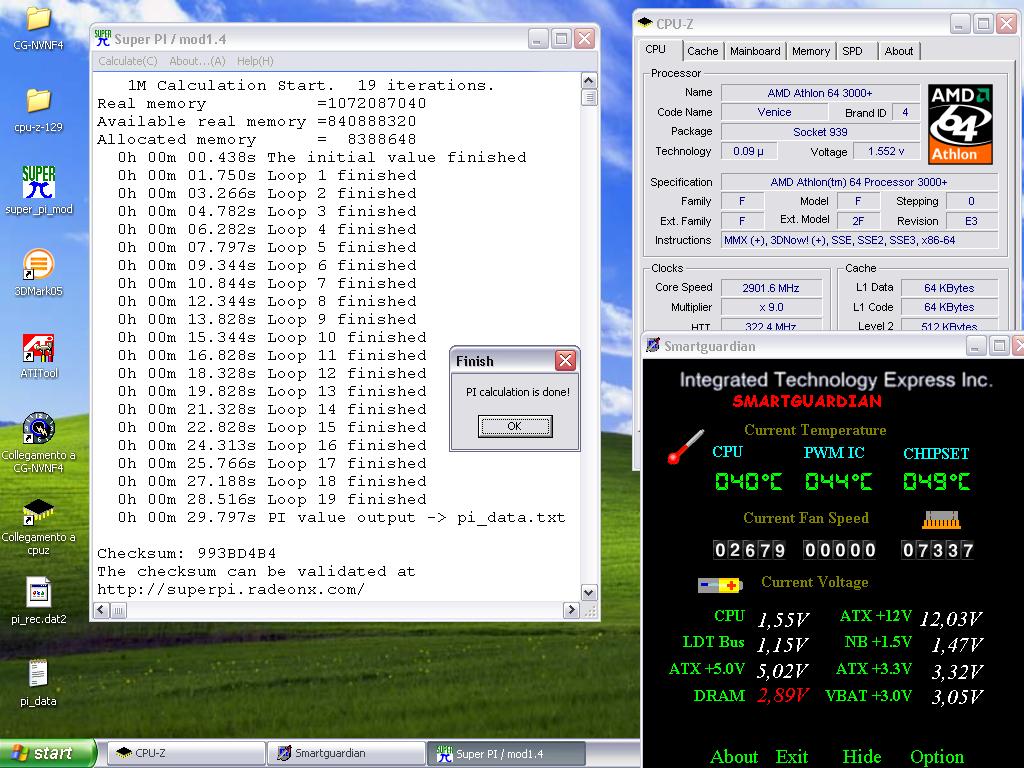Open Collegamento a CG-NVNF4 shortcut icon

click(39, 428)
